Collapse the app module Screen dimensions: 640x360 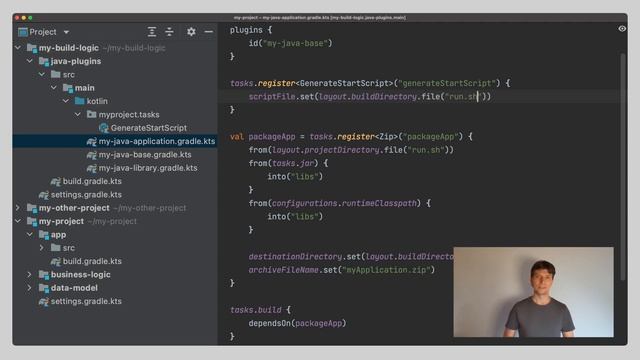tap(30, 235)
